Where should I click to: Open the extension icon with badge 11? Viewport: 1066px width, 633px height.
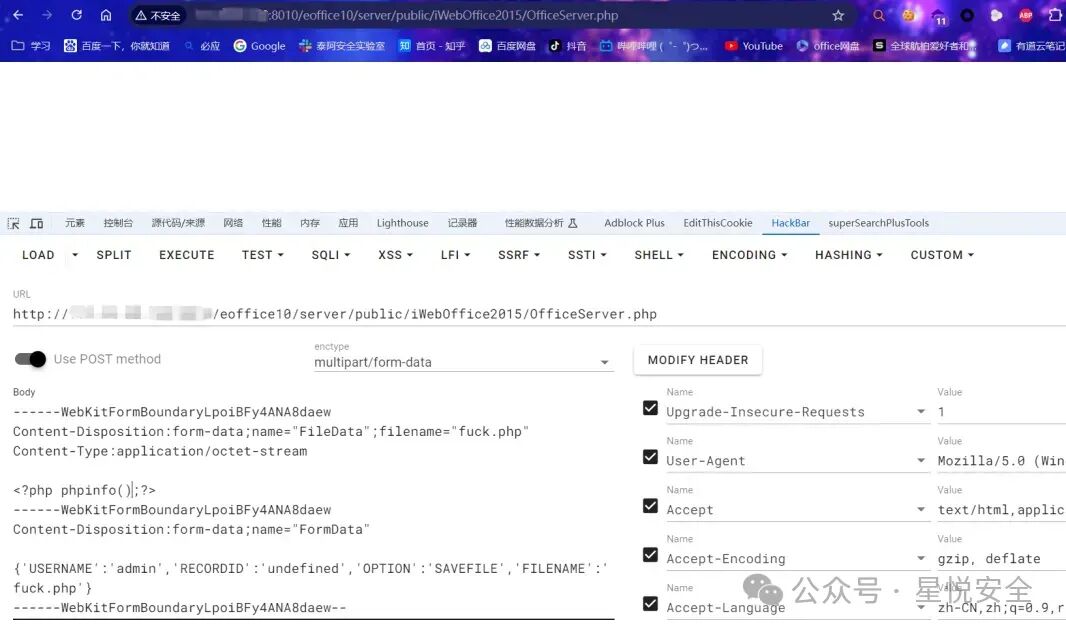(x=938, y=16)
